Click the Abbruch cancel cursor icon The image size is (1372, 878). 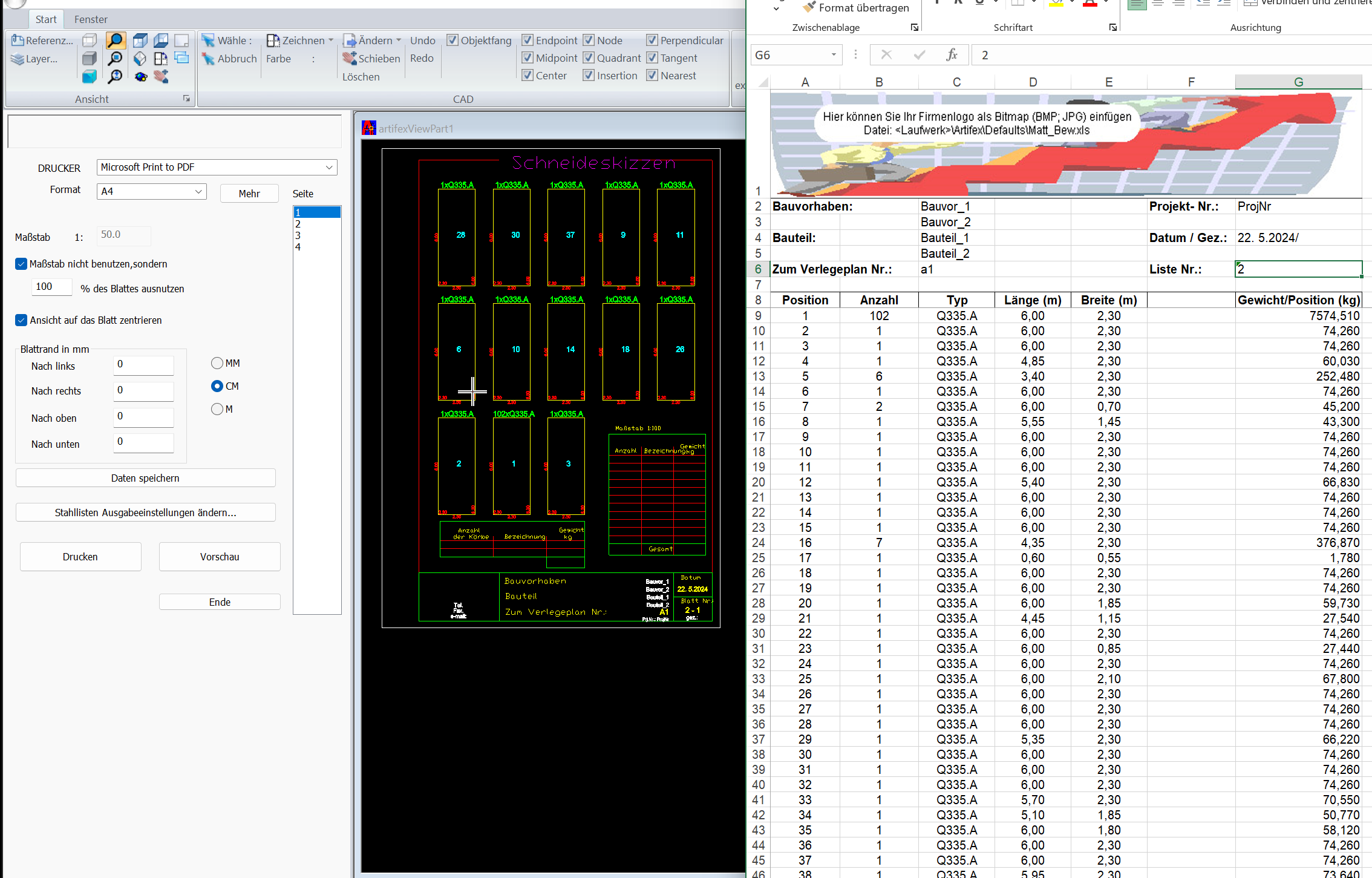click(208, 59)
